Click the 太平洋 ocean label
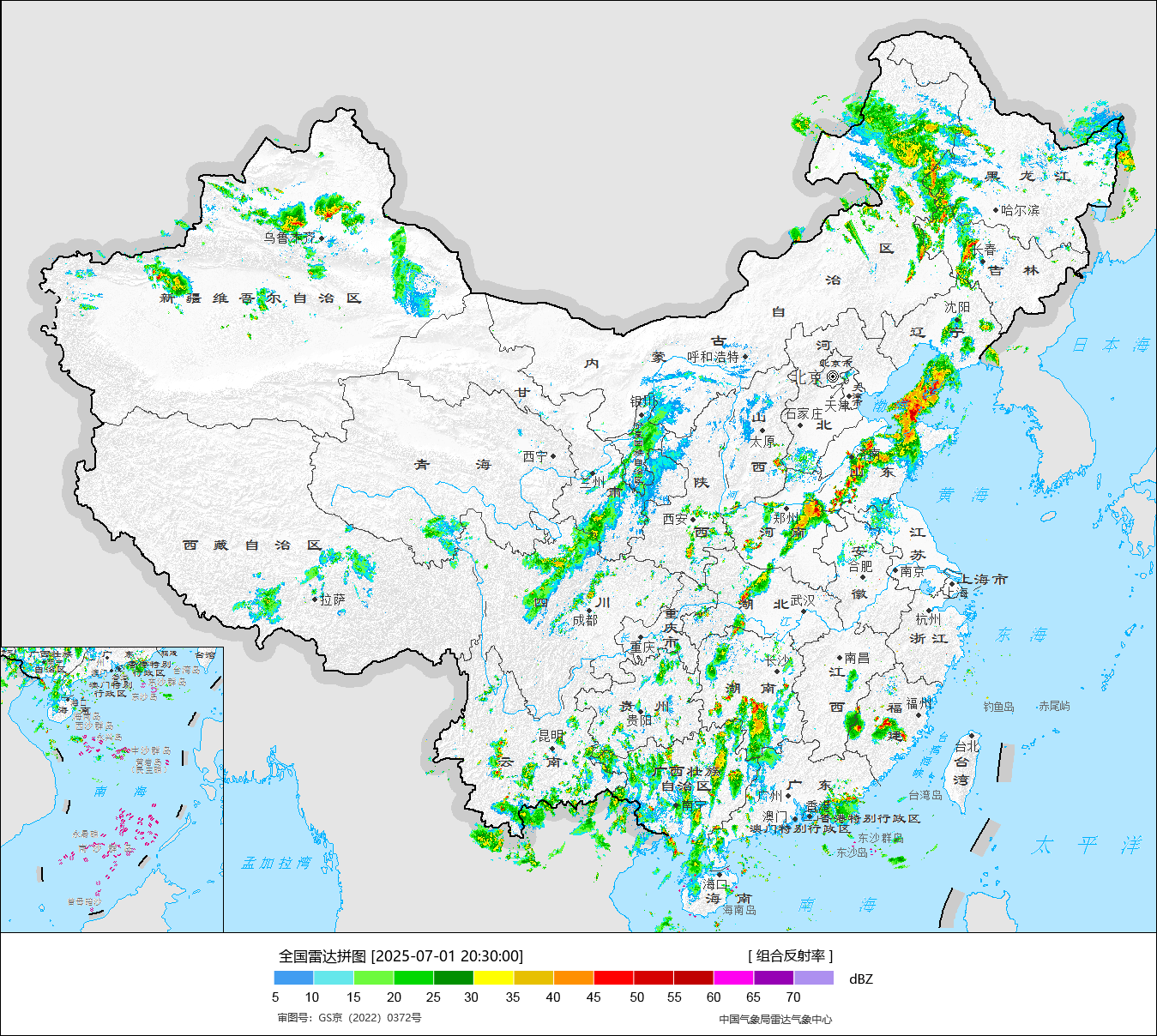Screen dimensions: 1157x1036 [1087, 845]
